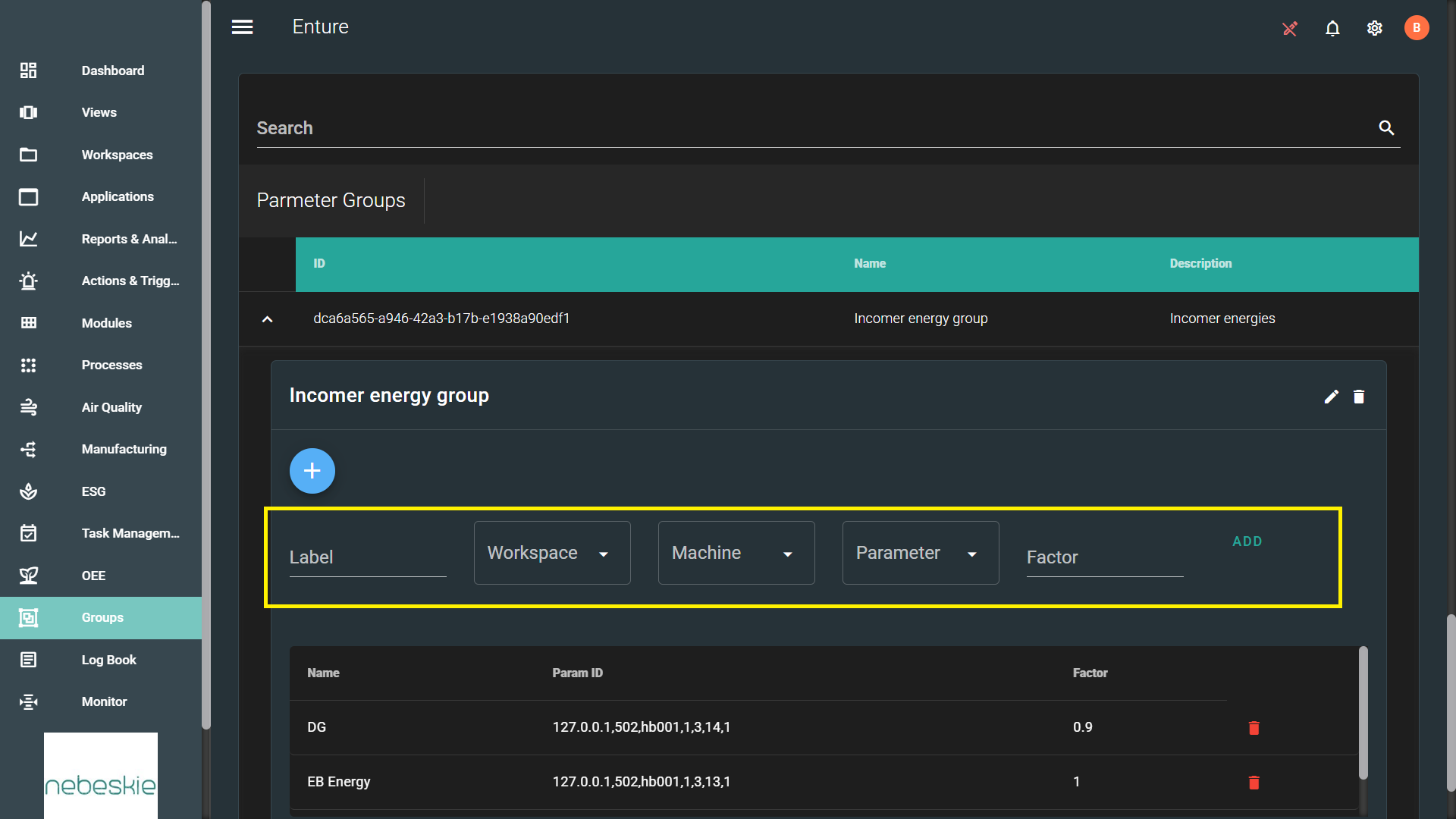The width and height of the screenshot is (1456, 819).
Task: Click the Dashboard sidebar icon
Action: click(x=28, y=71)
